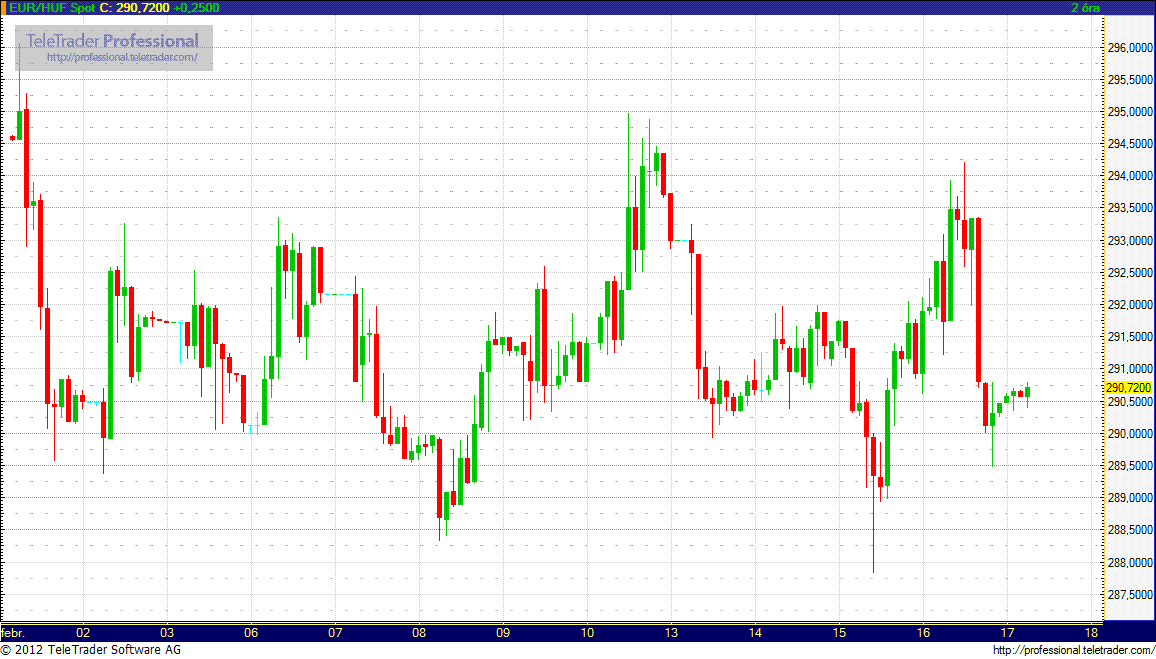Image resolution: width=1156 pixels, height=659 pixels.
Task: Click the 2012 TeleTrader Software AG copyright
Action: tap(91, 650)
